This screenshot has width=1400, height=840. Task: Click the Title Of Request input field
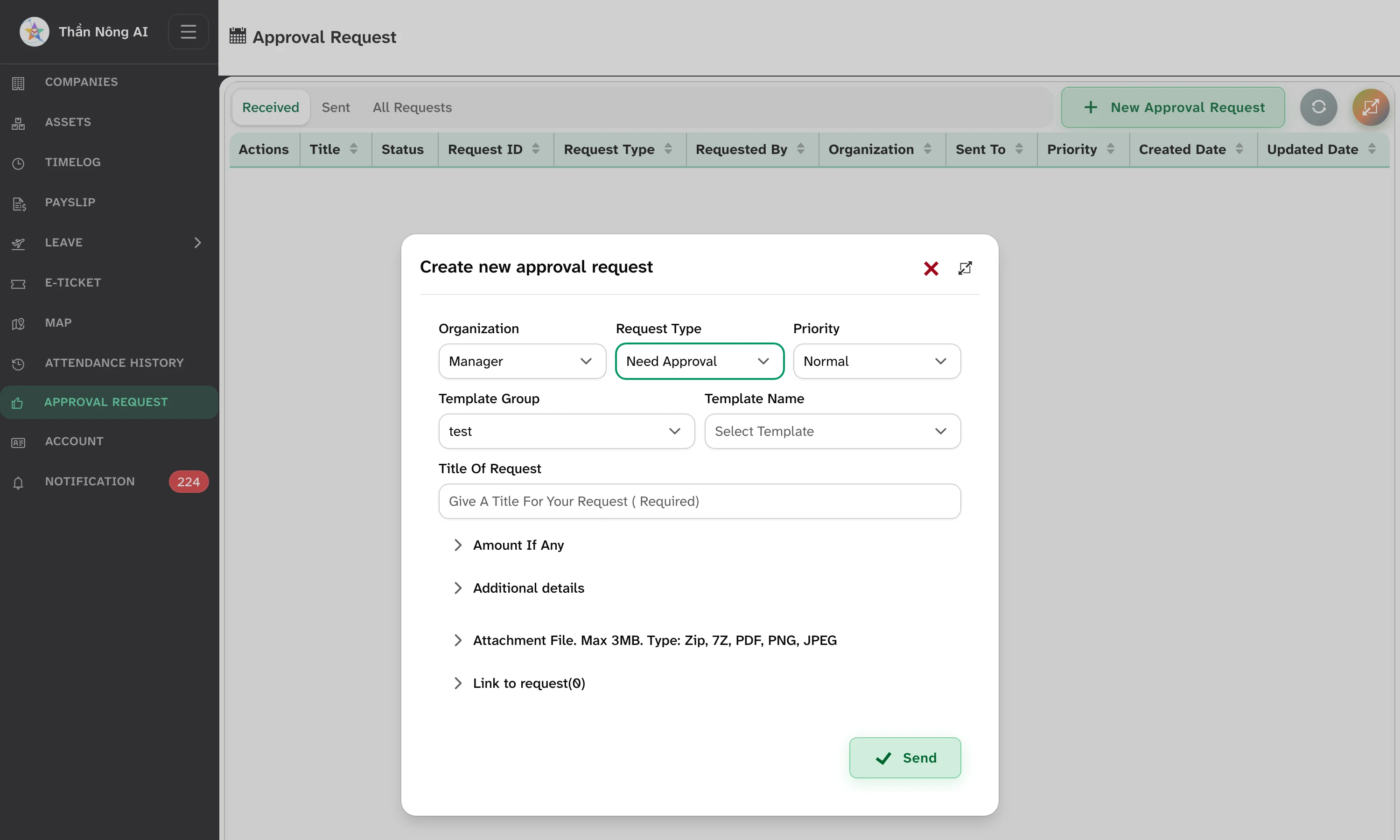click(700, 501)
